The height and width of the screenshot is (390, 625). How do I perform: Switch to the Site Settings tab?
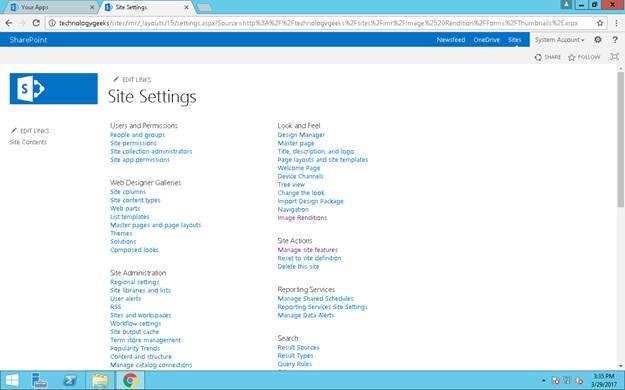[146, 7]
